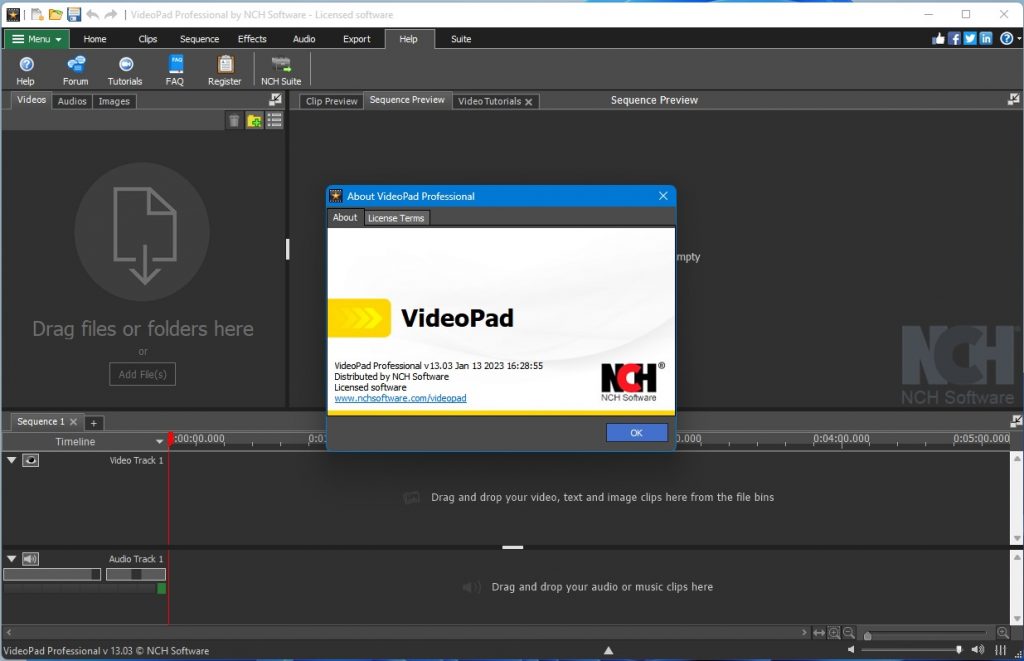Save the project with the floppy disk icon

74,14
